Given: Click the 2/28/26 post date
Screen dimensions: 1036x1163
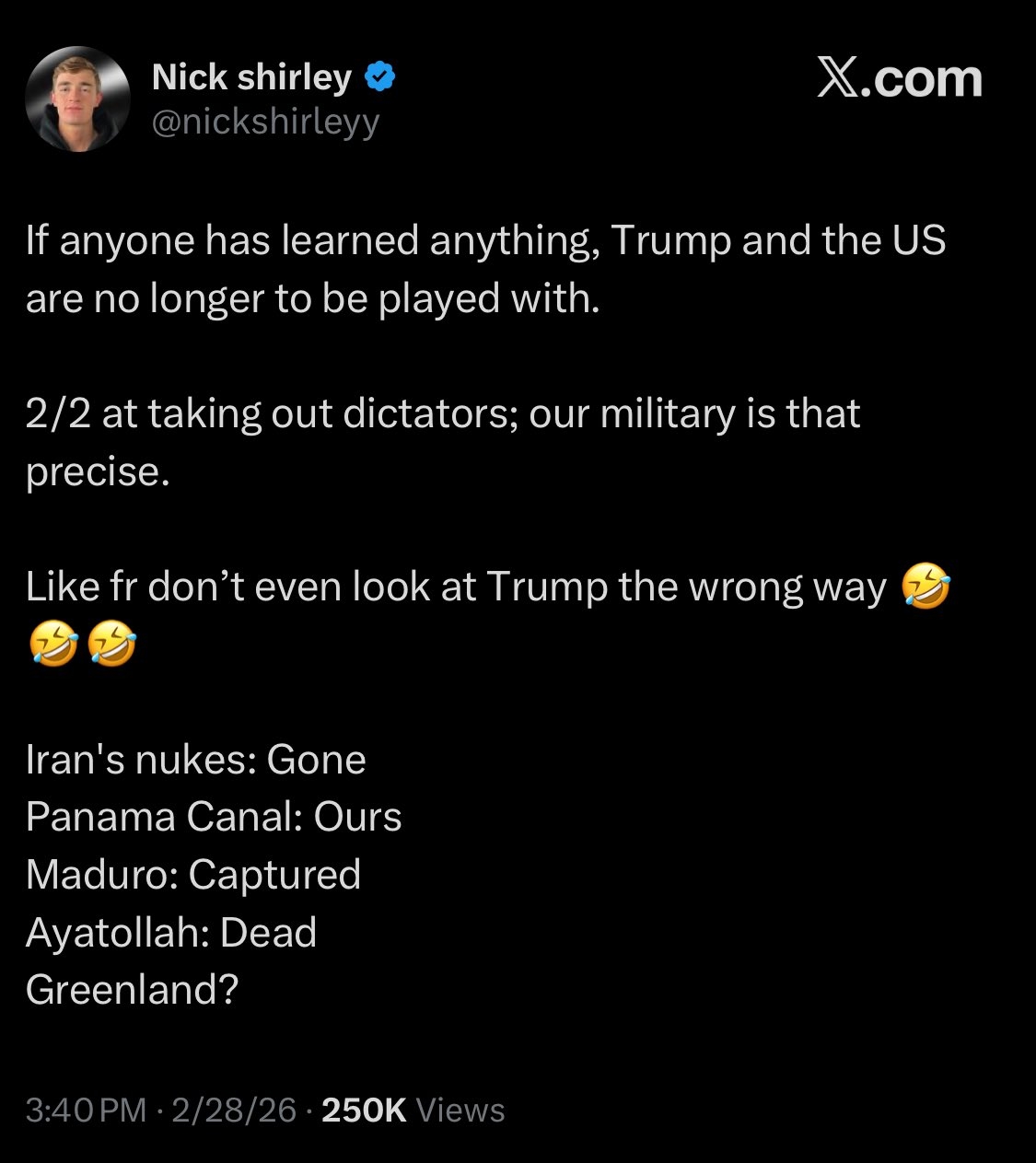Looking at the screenshot, I should tap(234, 1111).
